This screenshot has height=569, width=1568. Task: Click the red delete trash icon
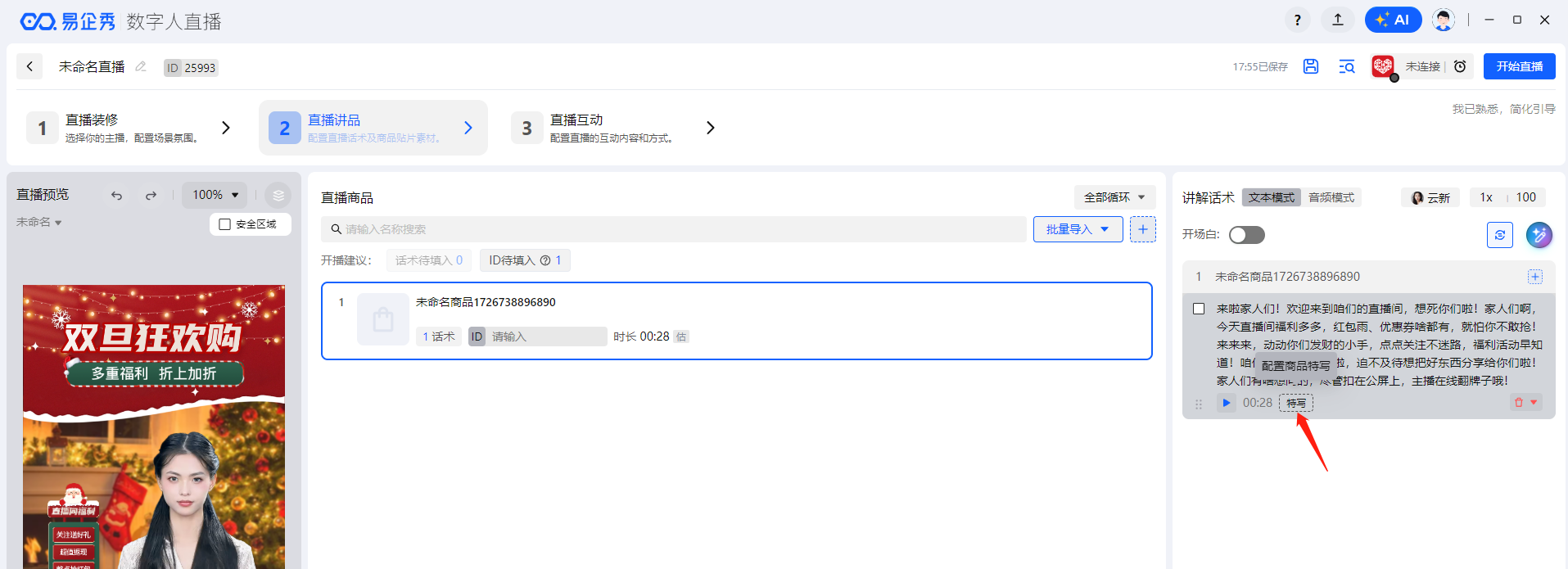coord(1519,402)
